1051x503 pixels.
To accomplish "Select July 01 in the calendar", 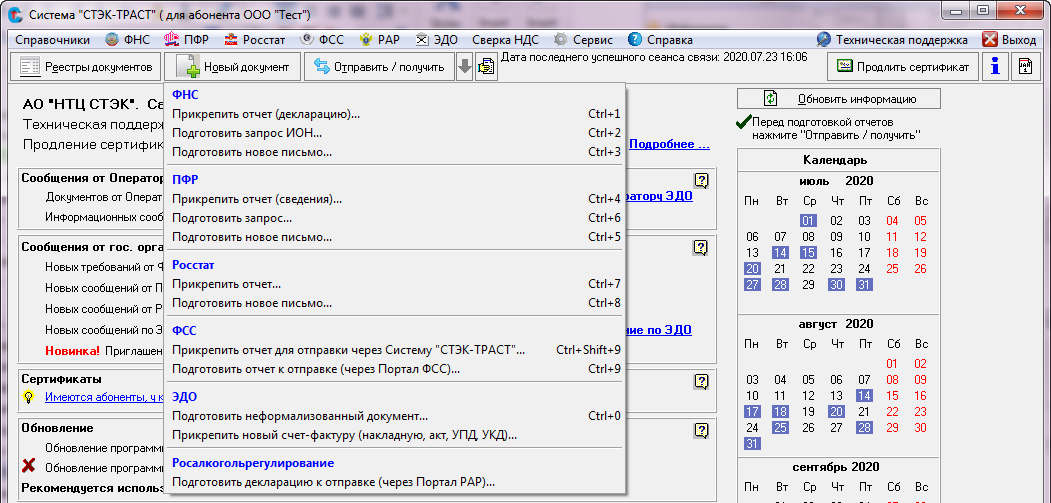I will [x=808, y=221].
